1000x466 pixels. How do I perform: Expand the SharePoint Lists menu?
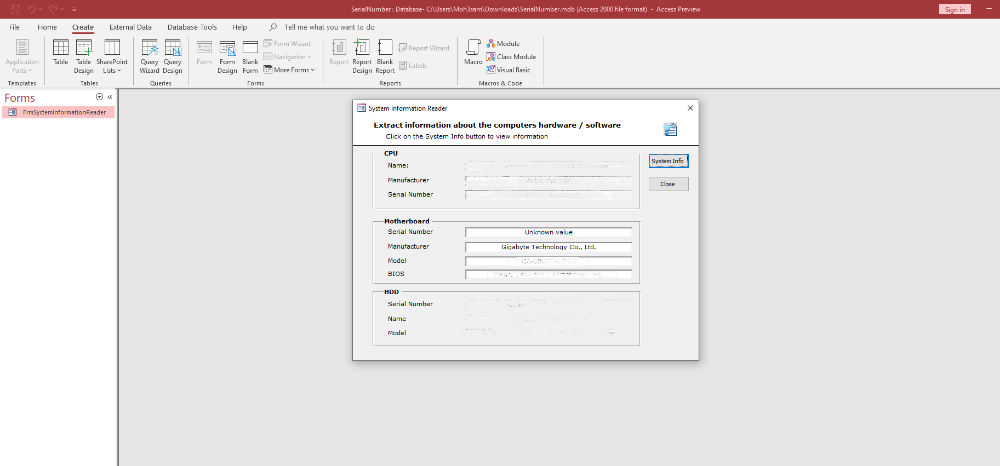pyautogui.click(x=112, y=56)
